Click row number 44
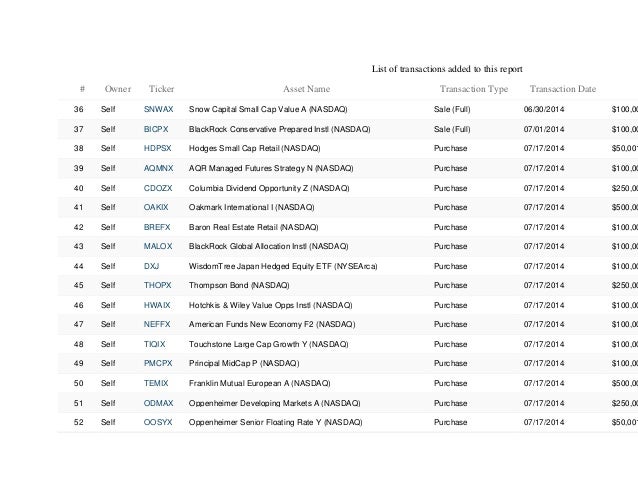The width and height of the screenshot is (638, 493). coord(79,266)
